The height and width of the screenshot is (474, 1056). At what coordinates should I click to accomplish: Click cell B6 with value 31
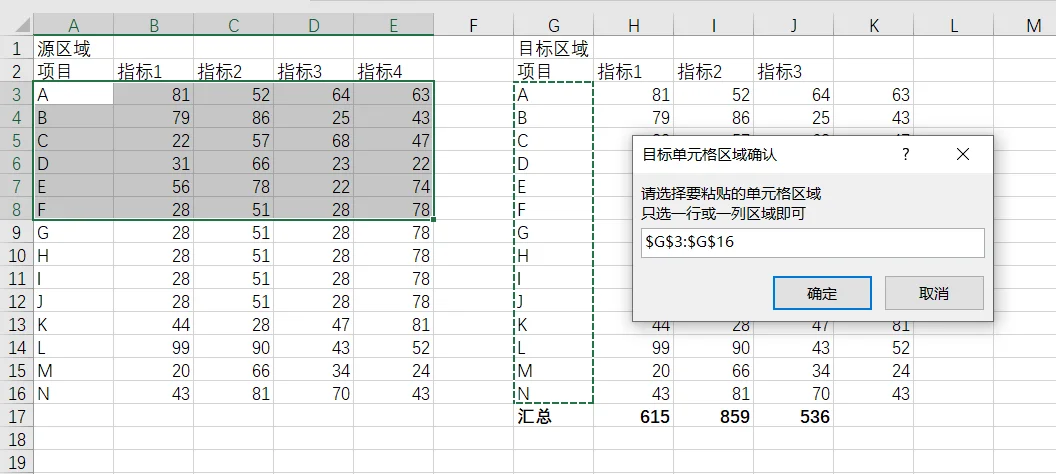pyautogui.click(x=154, y=164)
